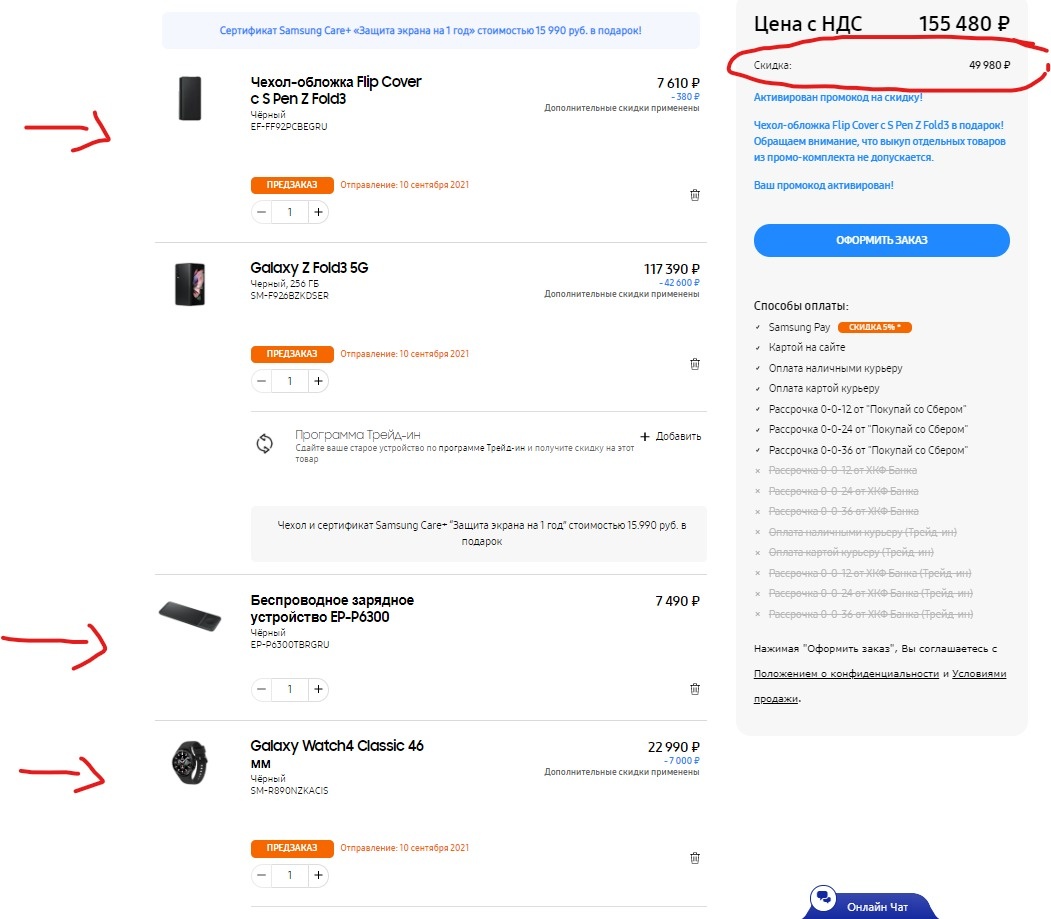
Task: Click ОФОРМИТЬ ЗАКАЗ button
Action: click(x=881, y=240)
